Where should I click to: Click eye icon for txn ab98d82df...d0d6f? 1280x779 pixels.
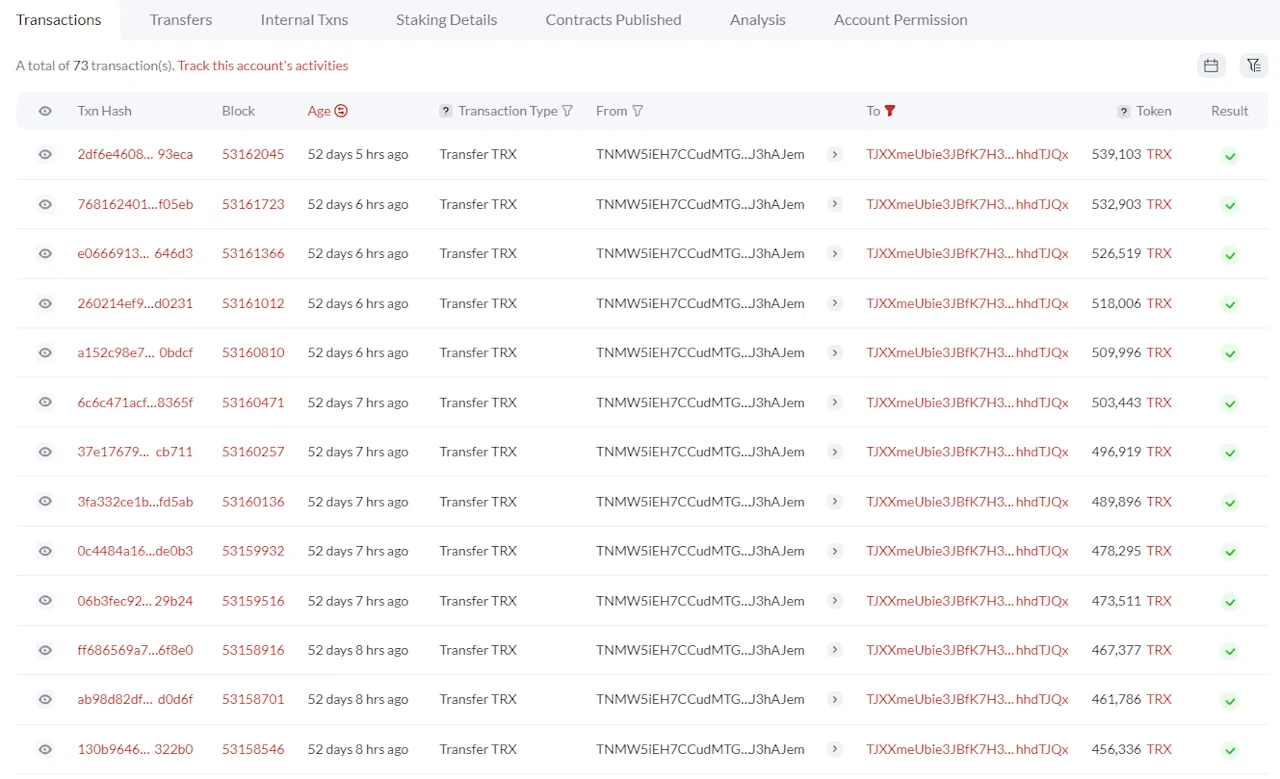point(45,699)
